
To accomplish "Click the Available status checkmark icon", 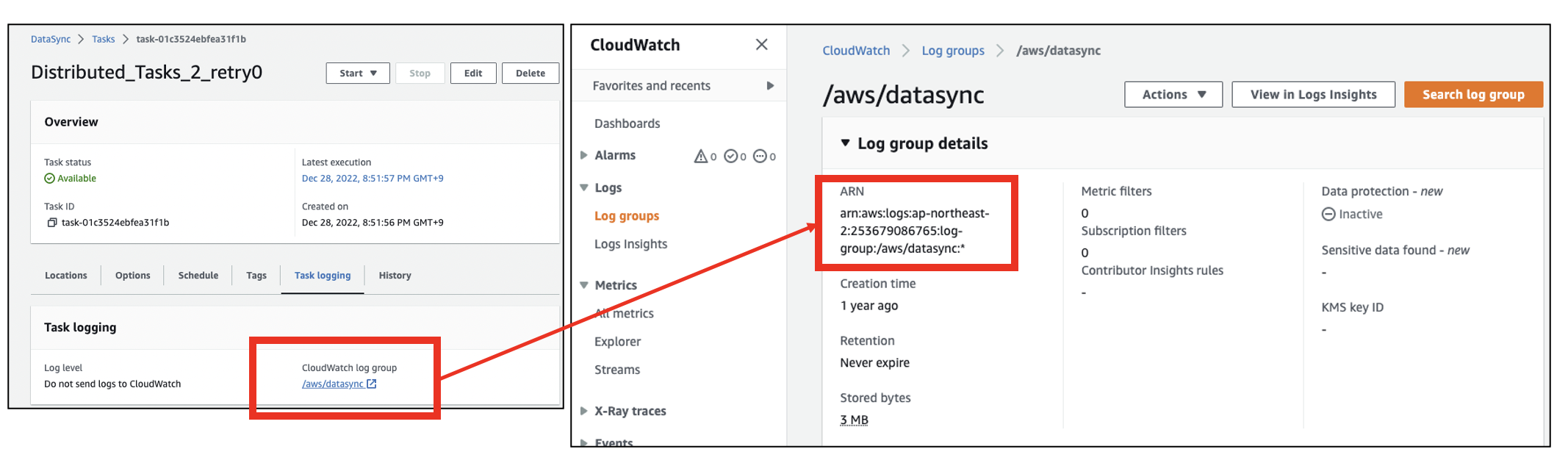I will pos(49,179).
